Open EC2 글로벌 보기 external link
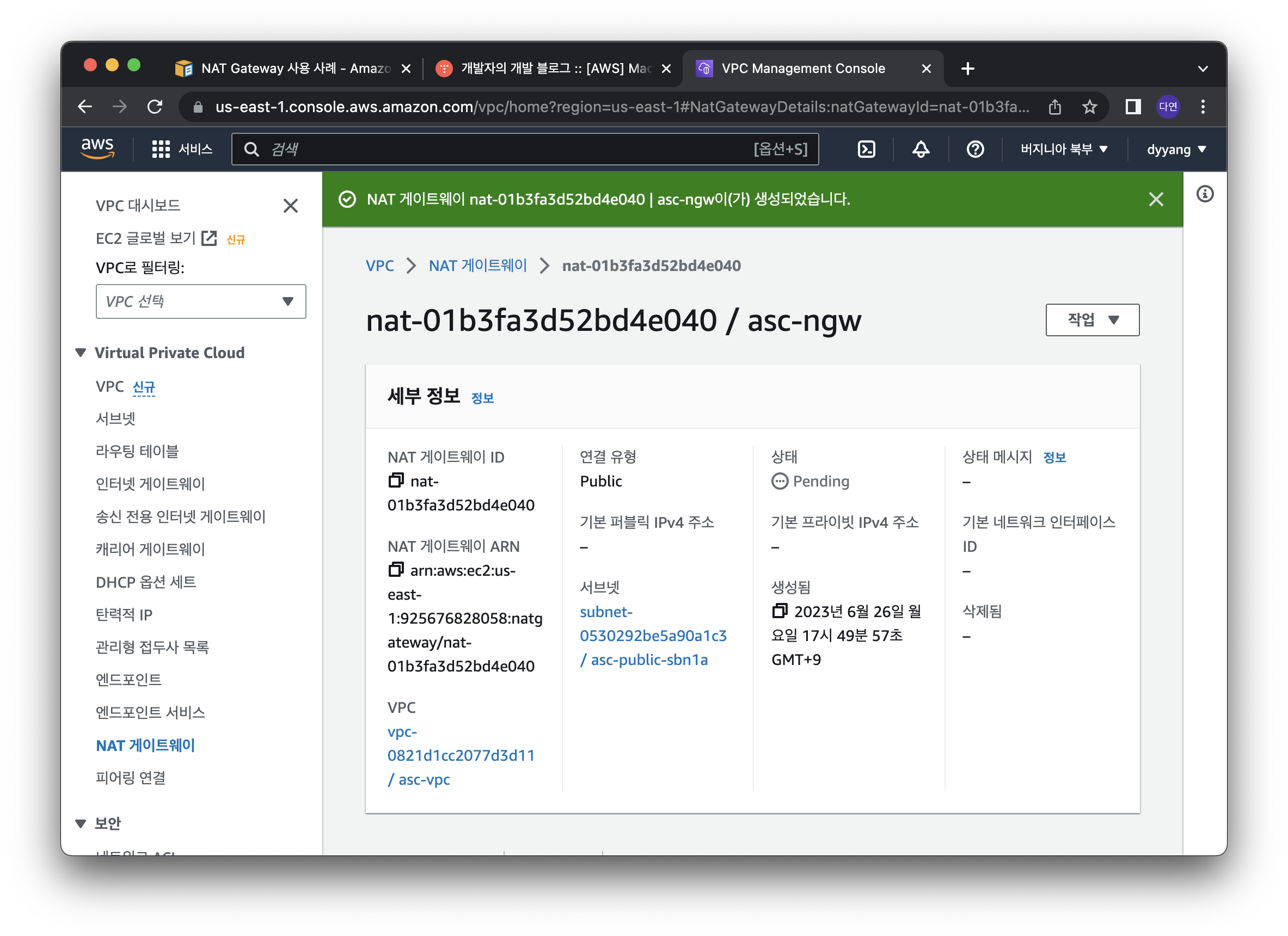Screen dimensions: 1288x936 (156, 238)
